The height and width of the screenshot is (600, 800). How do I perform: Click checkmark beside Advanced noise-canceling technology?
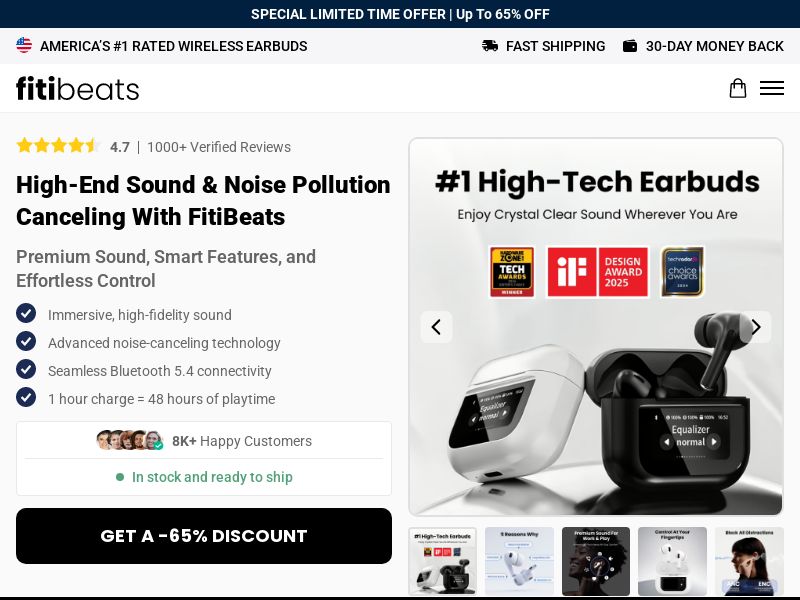point(26,342)
